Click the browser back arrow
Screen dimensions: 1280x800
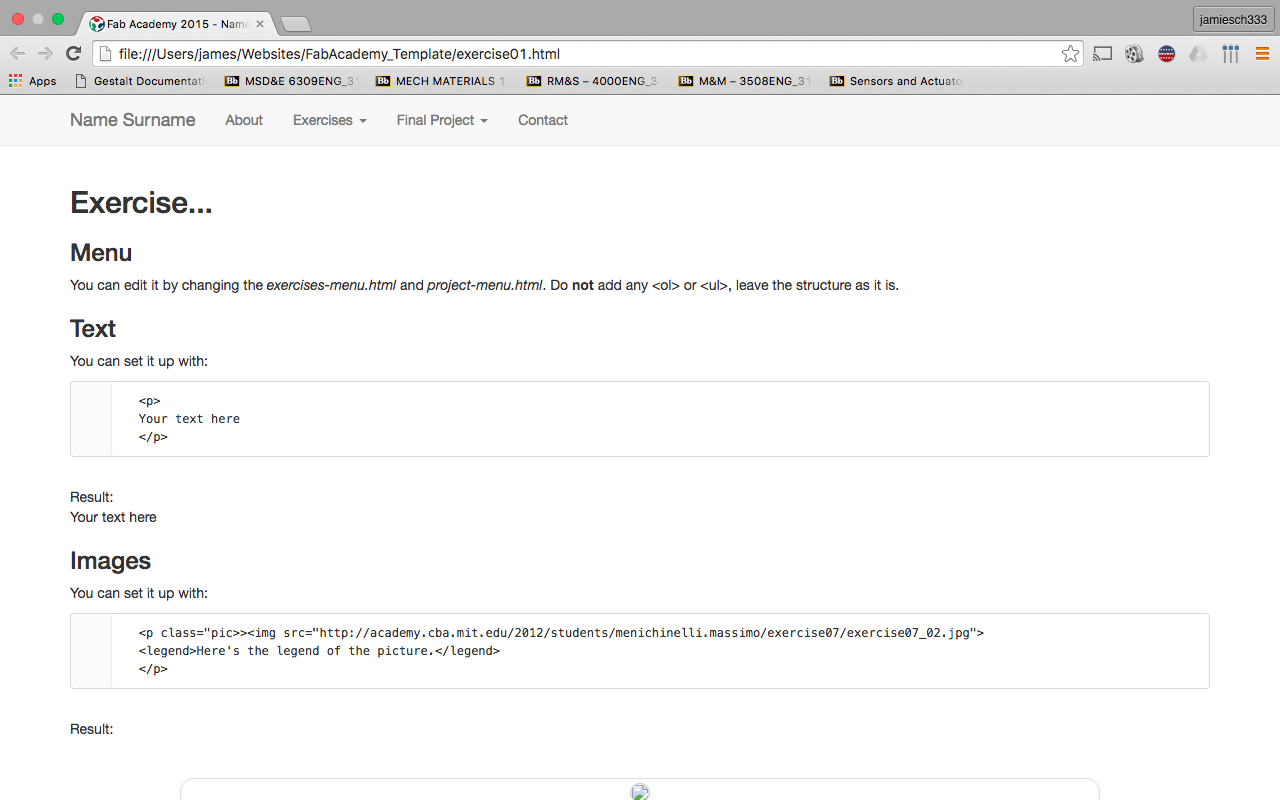(18, 54)
